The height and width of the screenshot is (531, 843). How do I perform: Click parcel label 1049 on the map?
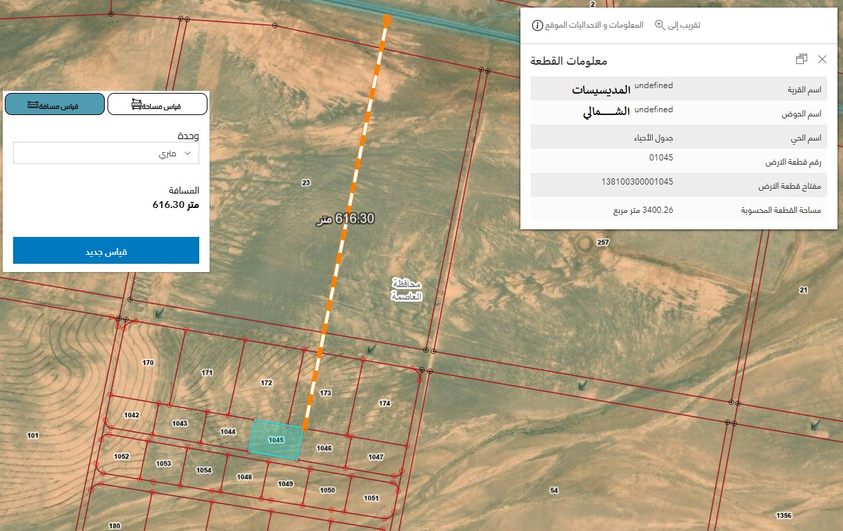coord(285,484)
